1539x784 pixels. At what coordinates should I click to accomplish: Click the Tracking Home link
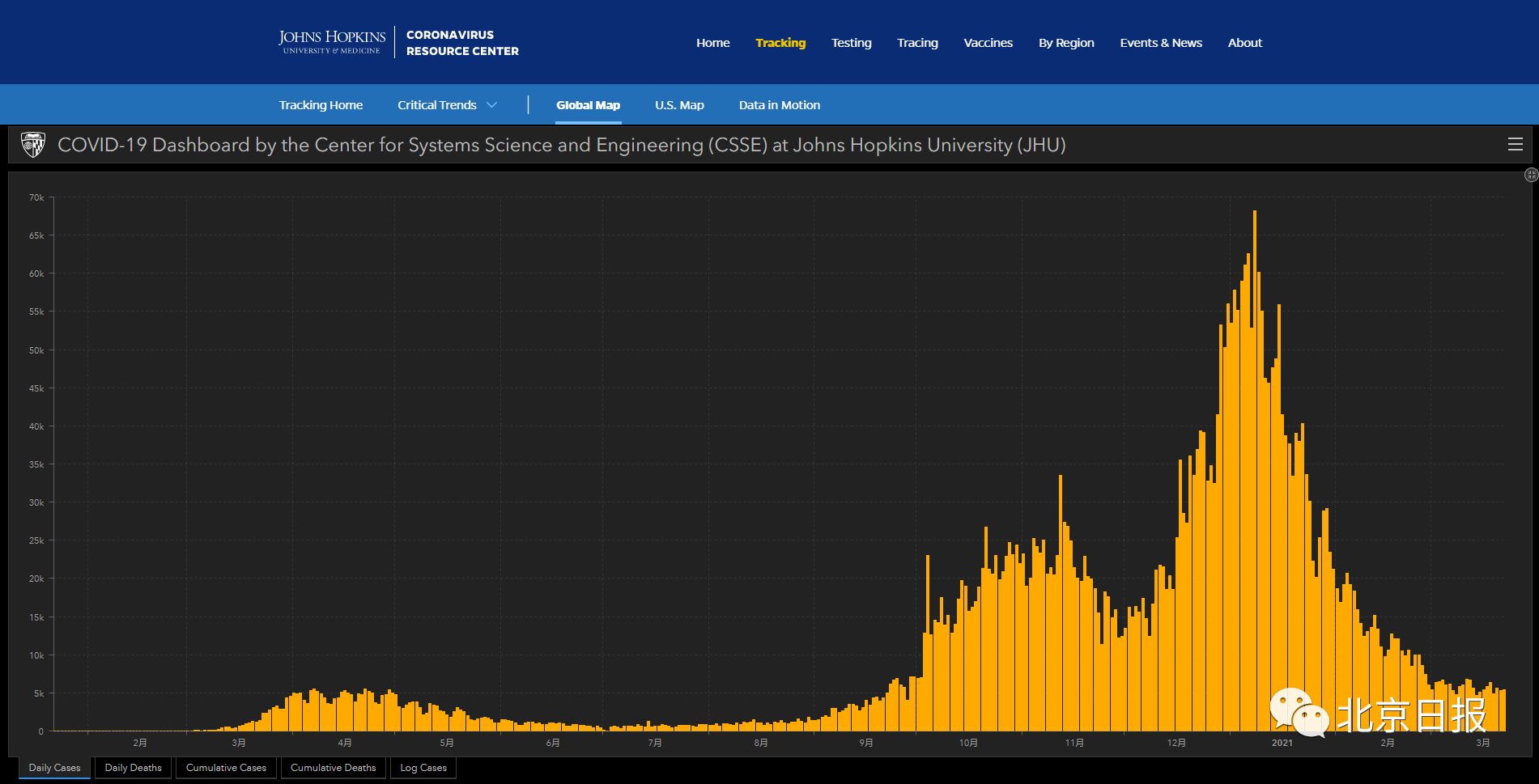pos(321,105)
